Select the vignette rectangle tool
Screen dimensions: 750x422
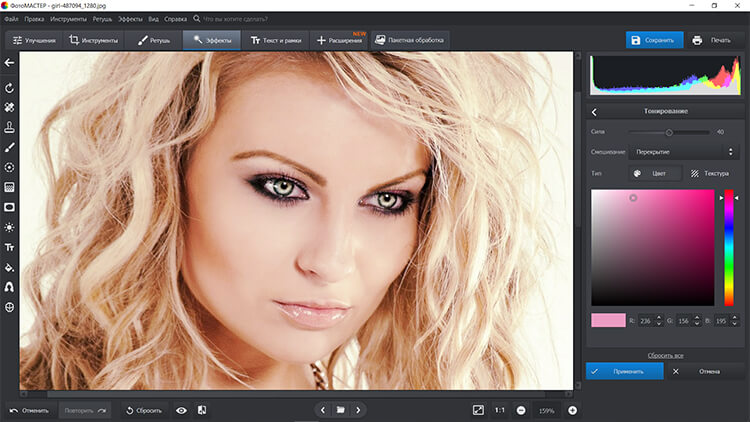coord(9,207)
